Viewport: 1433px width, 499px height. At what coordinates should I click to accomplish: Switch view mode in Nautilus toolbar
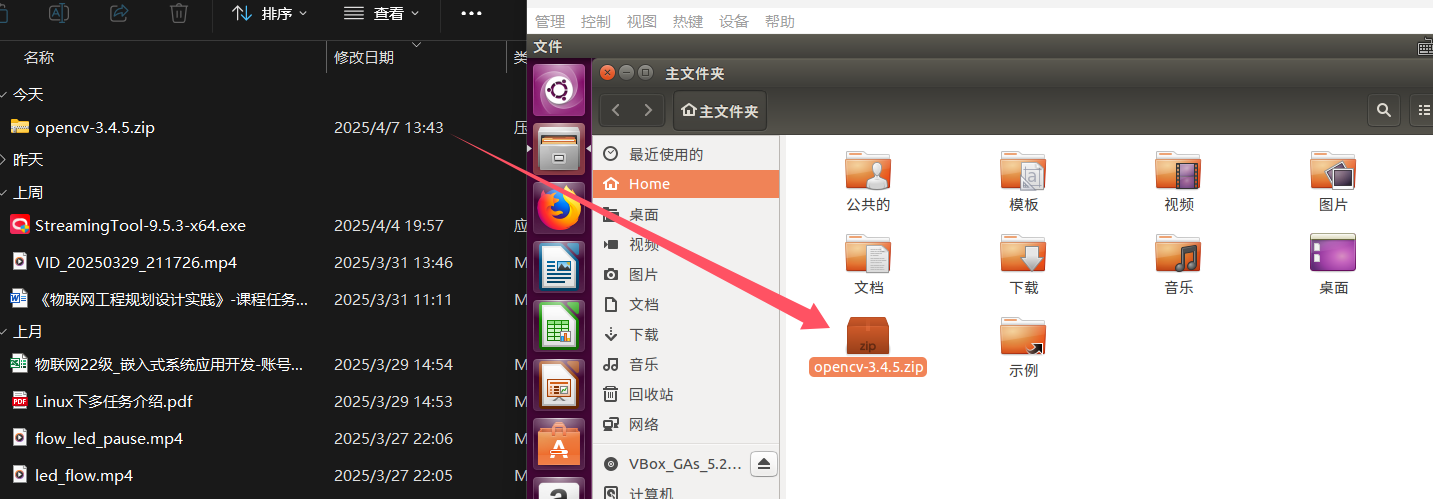tap(1422, 110)
